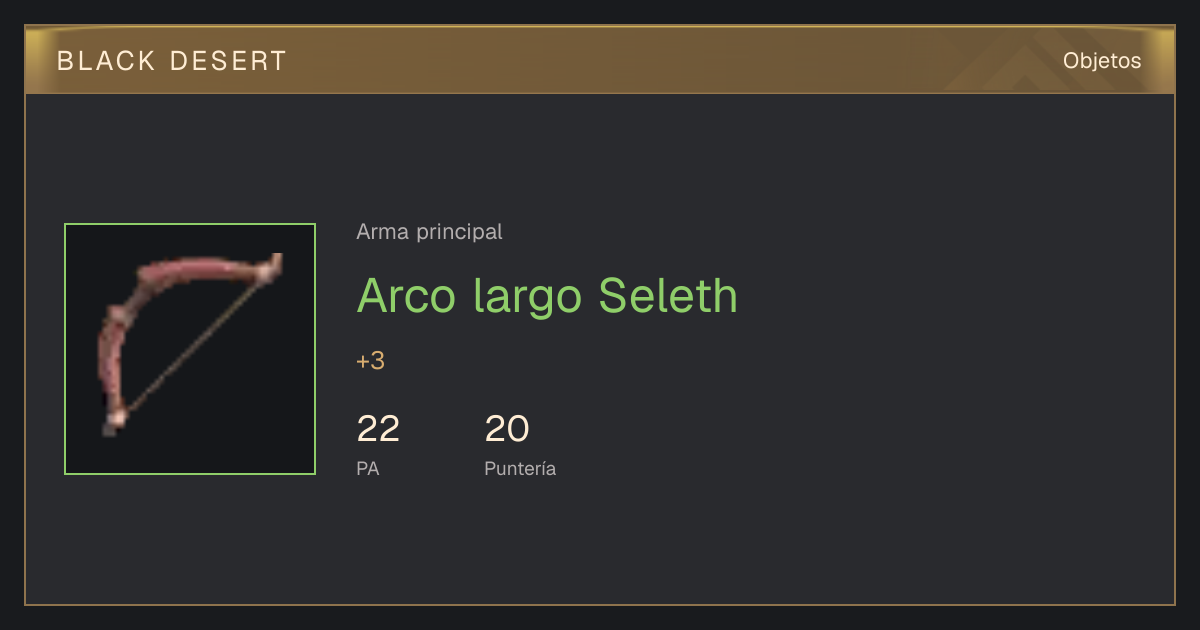Click the Puntería value 20
Image resolution: width=1200 pixels, height=630 pixels.
507,429
